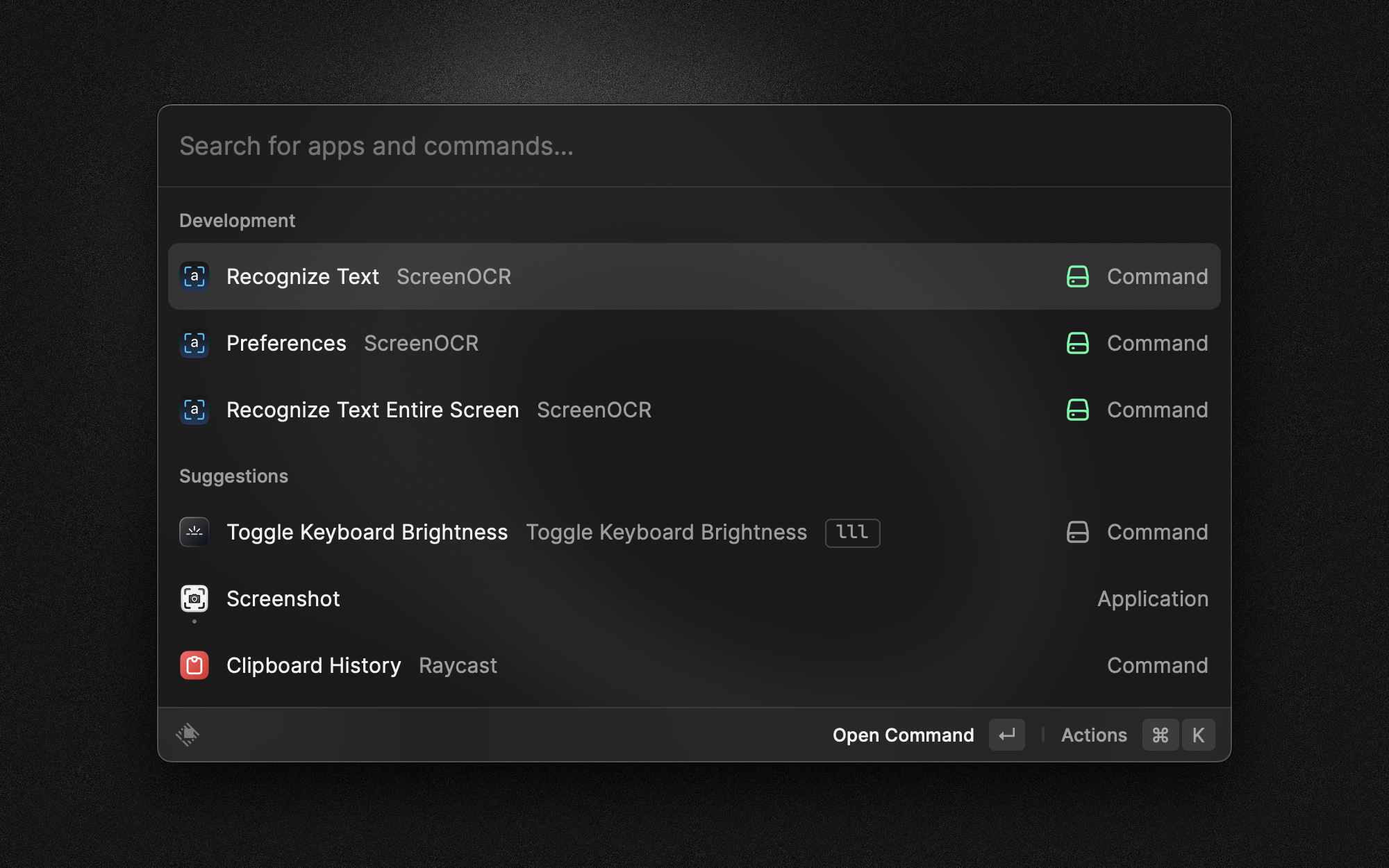Click the ScreenOCR icon beside Recognize Text

coord(194,276)
